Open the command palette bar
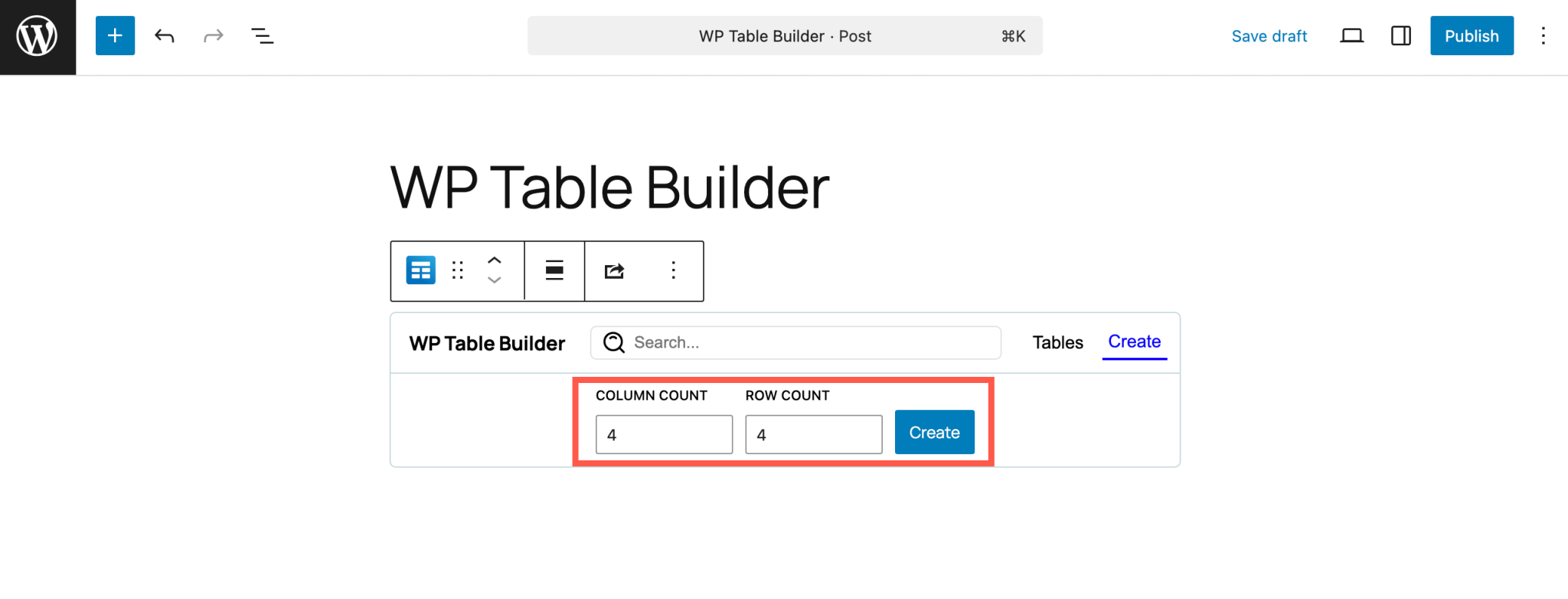The height and width of the screenshot is (599, 1568). click(785, 36)
